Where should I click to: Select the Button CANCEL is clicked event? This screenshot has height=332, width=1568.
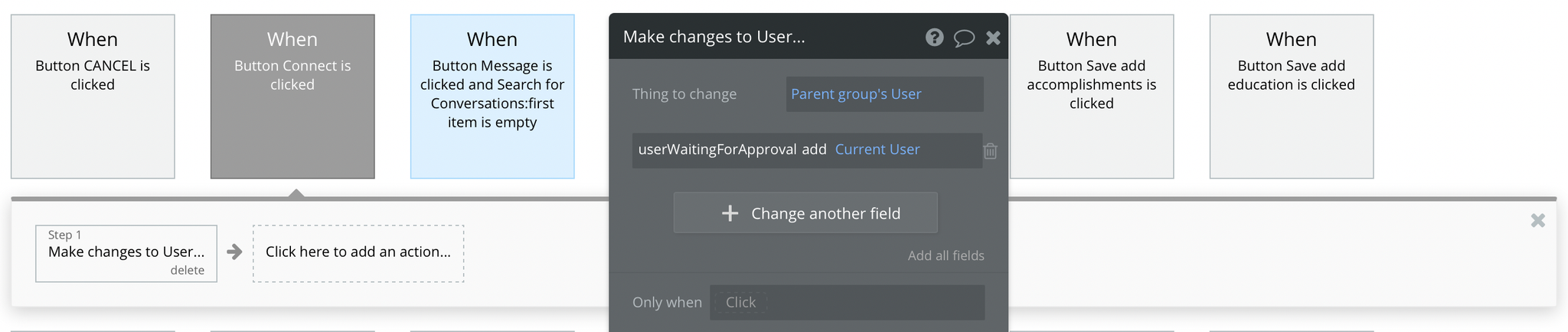tap(93, 96)
